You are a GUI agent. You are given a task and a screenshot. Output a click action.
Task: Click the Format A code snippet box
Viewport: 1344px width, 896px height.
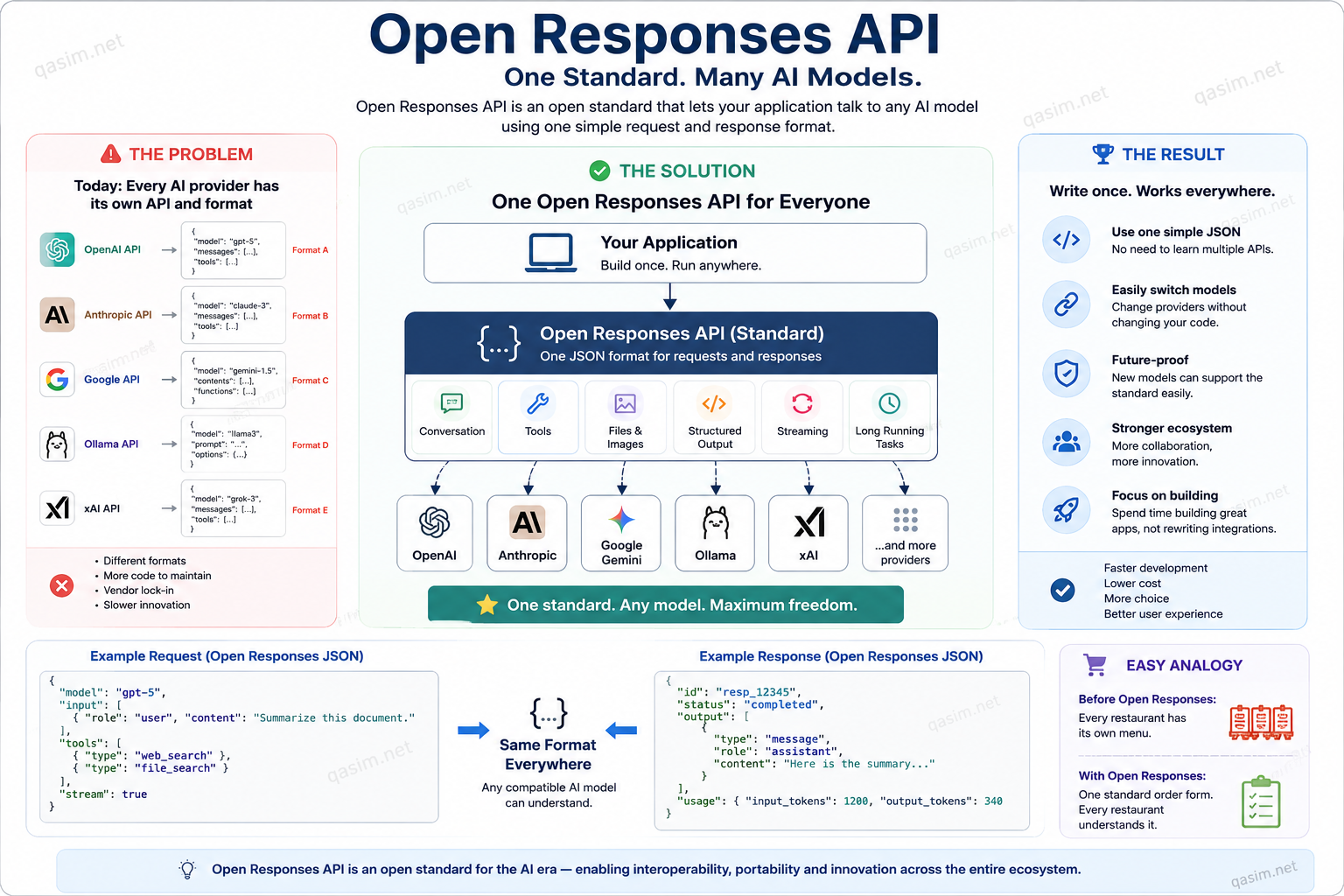tap(234, 249)
